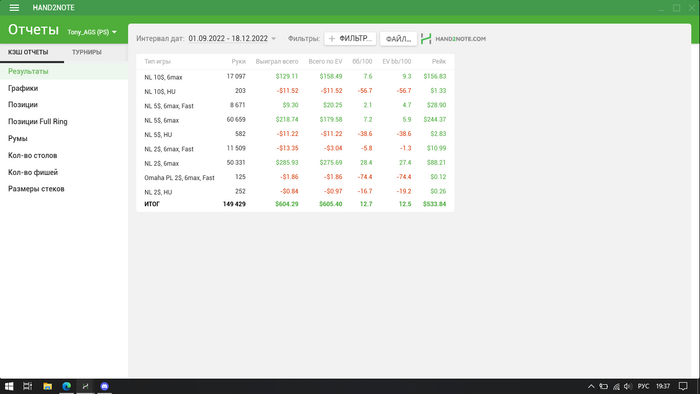Select the Omaha PL 2$, 6max, Fast row
The image size is (700, 394).
pos(295,177)
